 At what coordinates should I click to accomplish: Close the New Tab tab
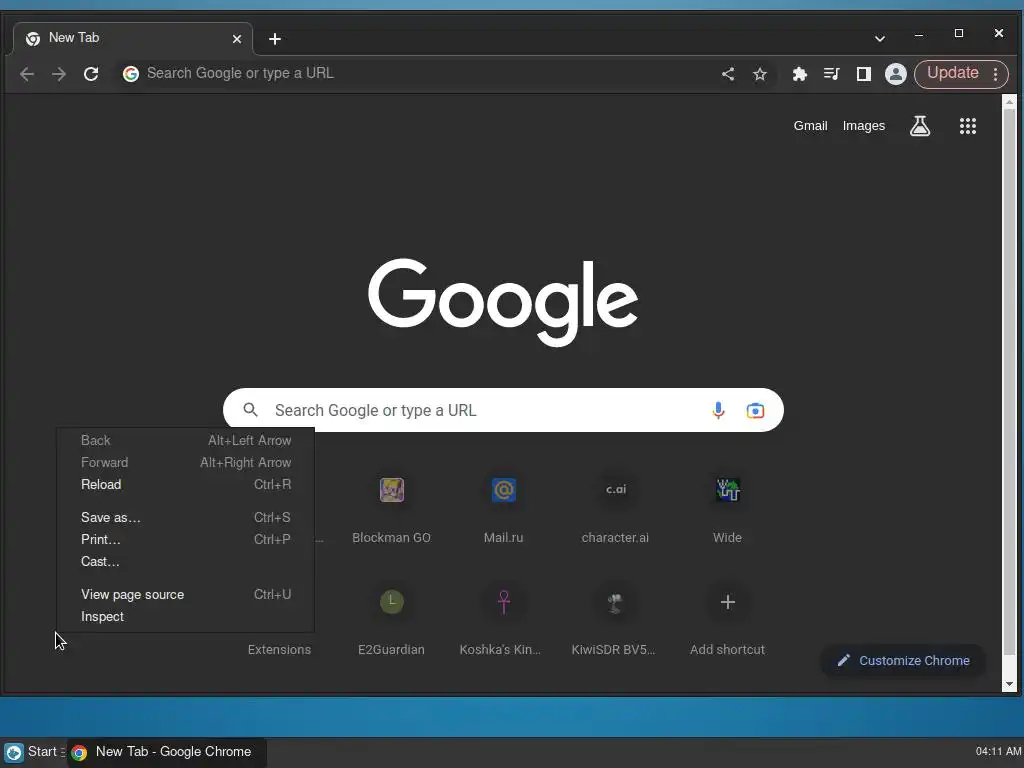pos(237,39)
